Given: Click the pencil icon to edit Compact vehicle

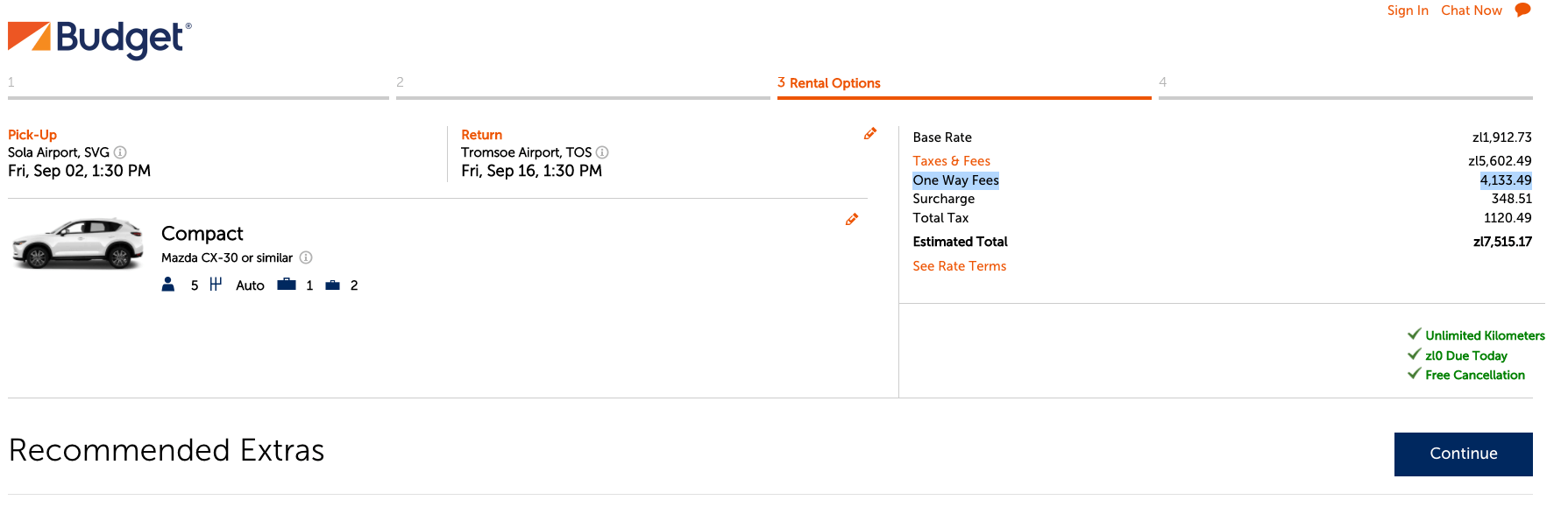Looking at the screenshot, I should click(852, 220).
